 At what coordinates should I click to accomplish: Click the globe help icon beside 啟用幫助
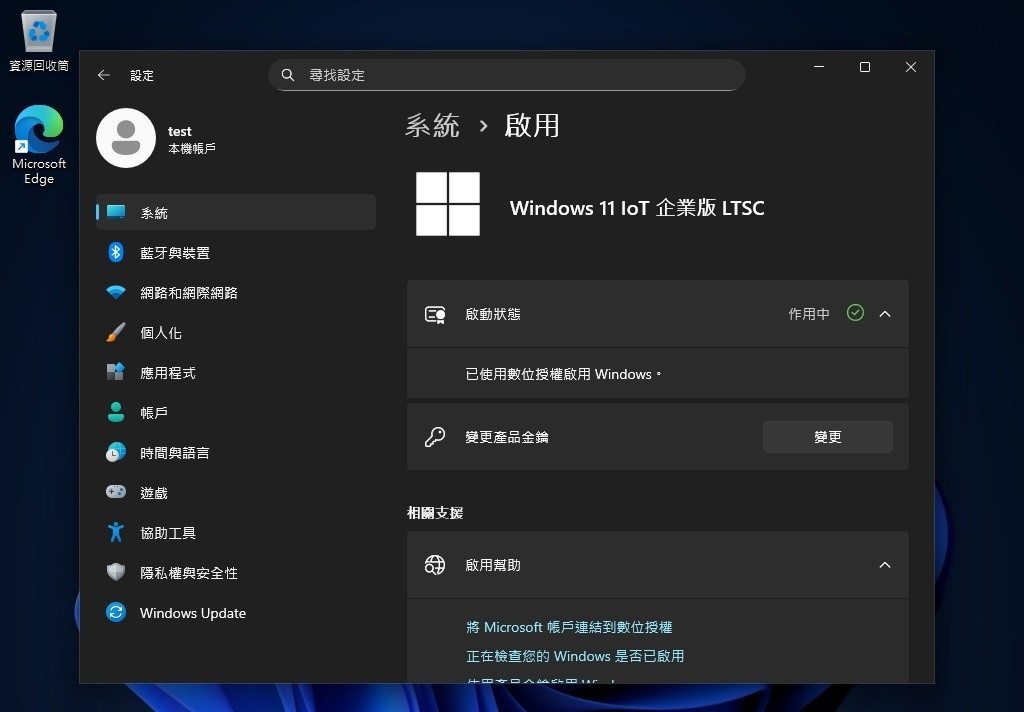(x=435, y=564)
